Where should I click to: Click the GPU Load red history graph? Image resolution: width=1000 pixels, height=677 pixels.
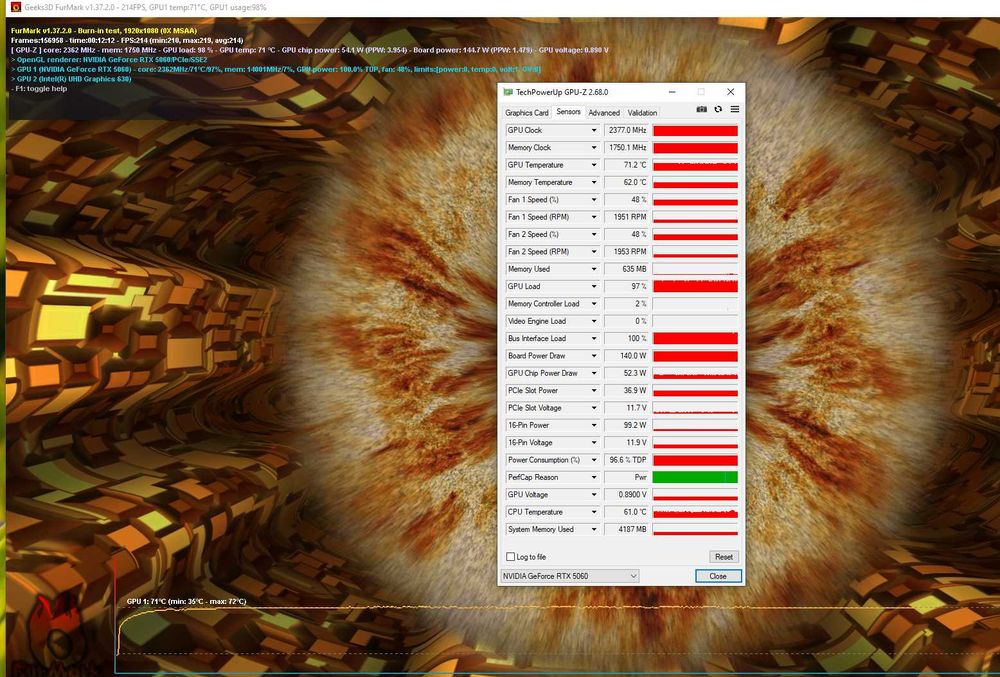click(x=695, y=286)
